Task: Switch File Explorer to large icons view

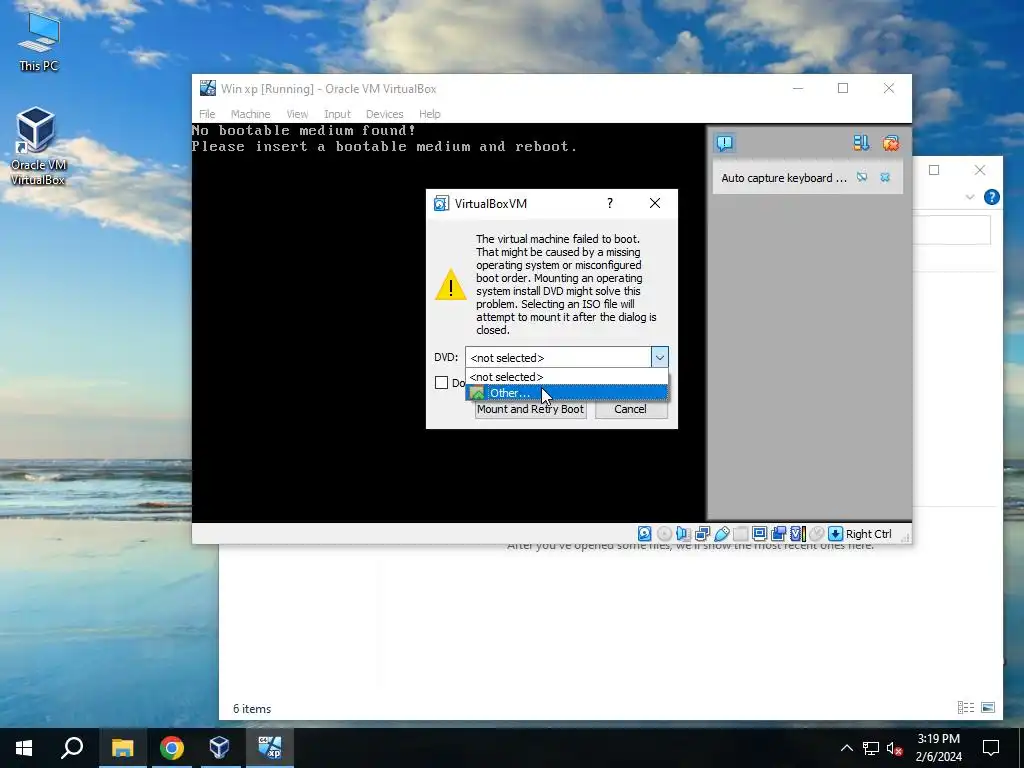Action: click(x=988, y=707)
